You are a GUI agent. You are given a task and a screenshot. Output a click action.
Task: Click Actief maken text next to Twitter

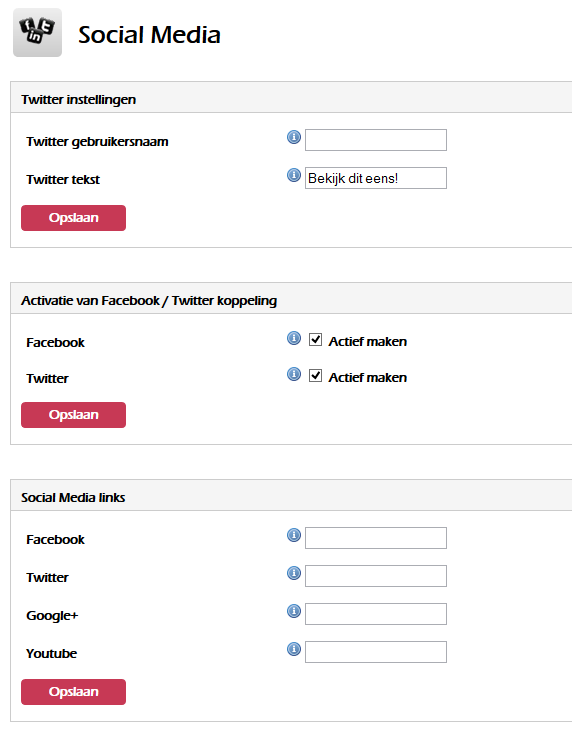coord(367,378)
